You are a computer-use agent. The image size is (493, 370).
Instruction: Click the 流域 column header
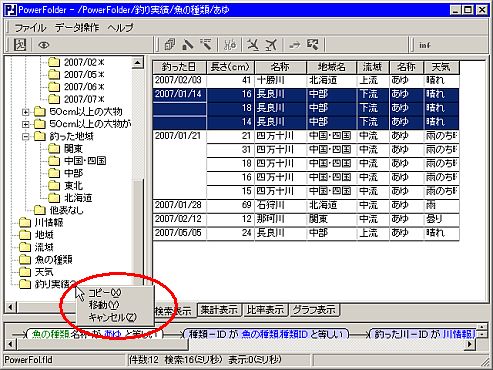[x=372, y=67]
